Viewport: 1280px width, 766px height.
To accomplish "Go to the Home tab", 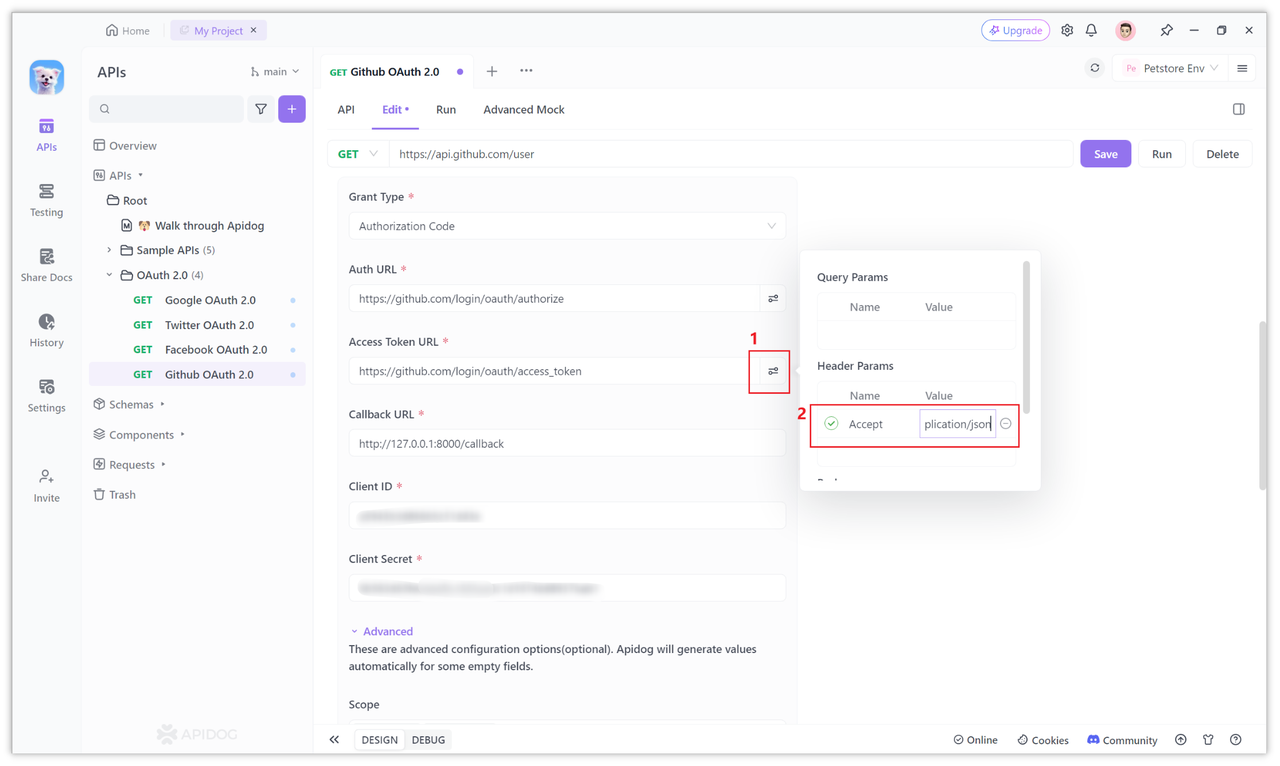I will click(x=128, y=30).
